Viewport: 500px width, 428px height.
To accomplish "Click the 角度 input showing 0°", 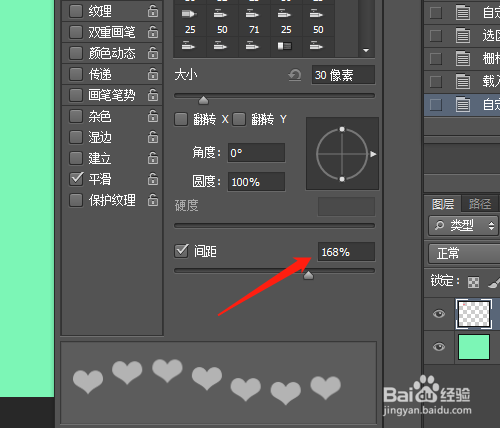I will coord(256,153).
